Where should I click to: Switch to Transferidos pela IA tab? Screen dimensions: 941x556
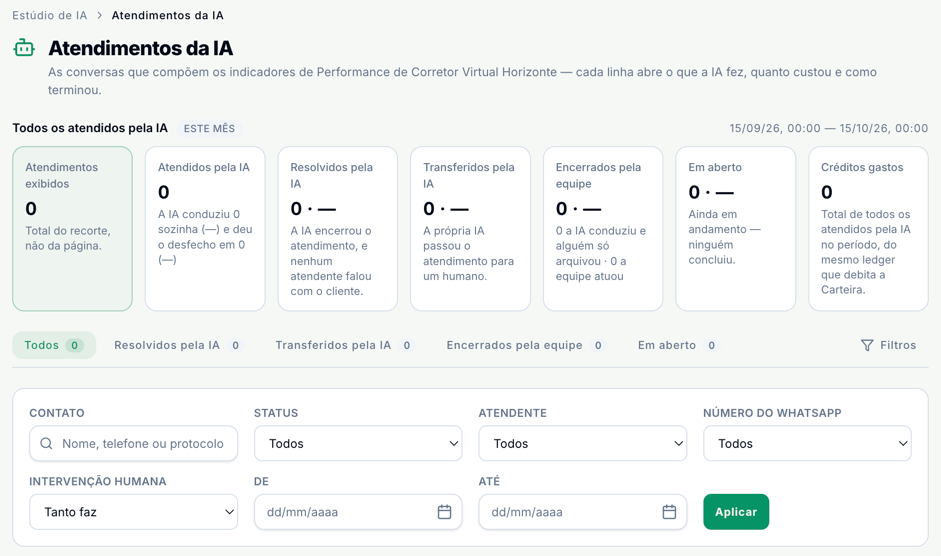pyautogui.click(x=344, y=345)
